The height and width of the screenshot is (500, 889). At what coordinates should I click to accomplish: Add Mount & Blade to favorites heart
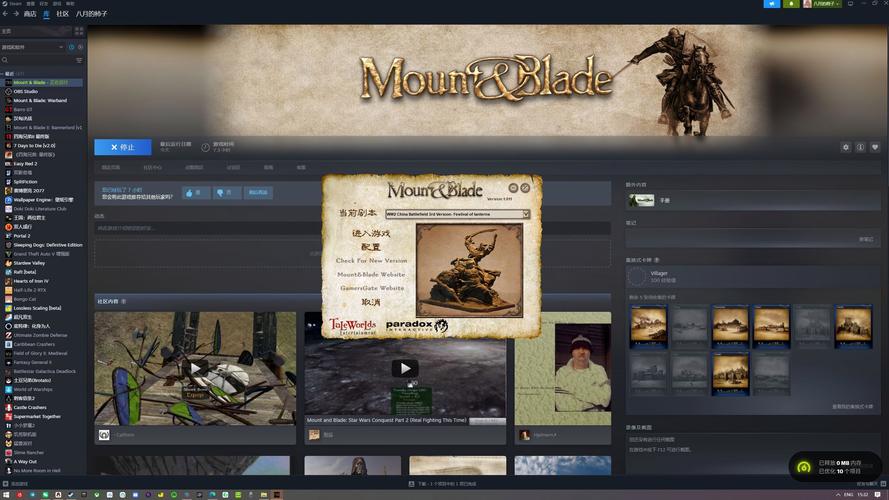click(875, 147)
